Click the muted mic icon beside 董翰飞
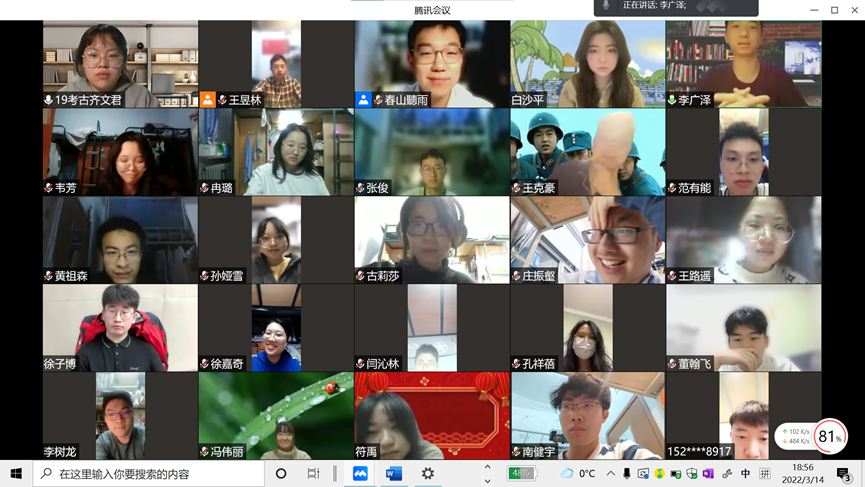The width and height of the screenshot is (865, 487). tap(672, 364)
